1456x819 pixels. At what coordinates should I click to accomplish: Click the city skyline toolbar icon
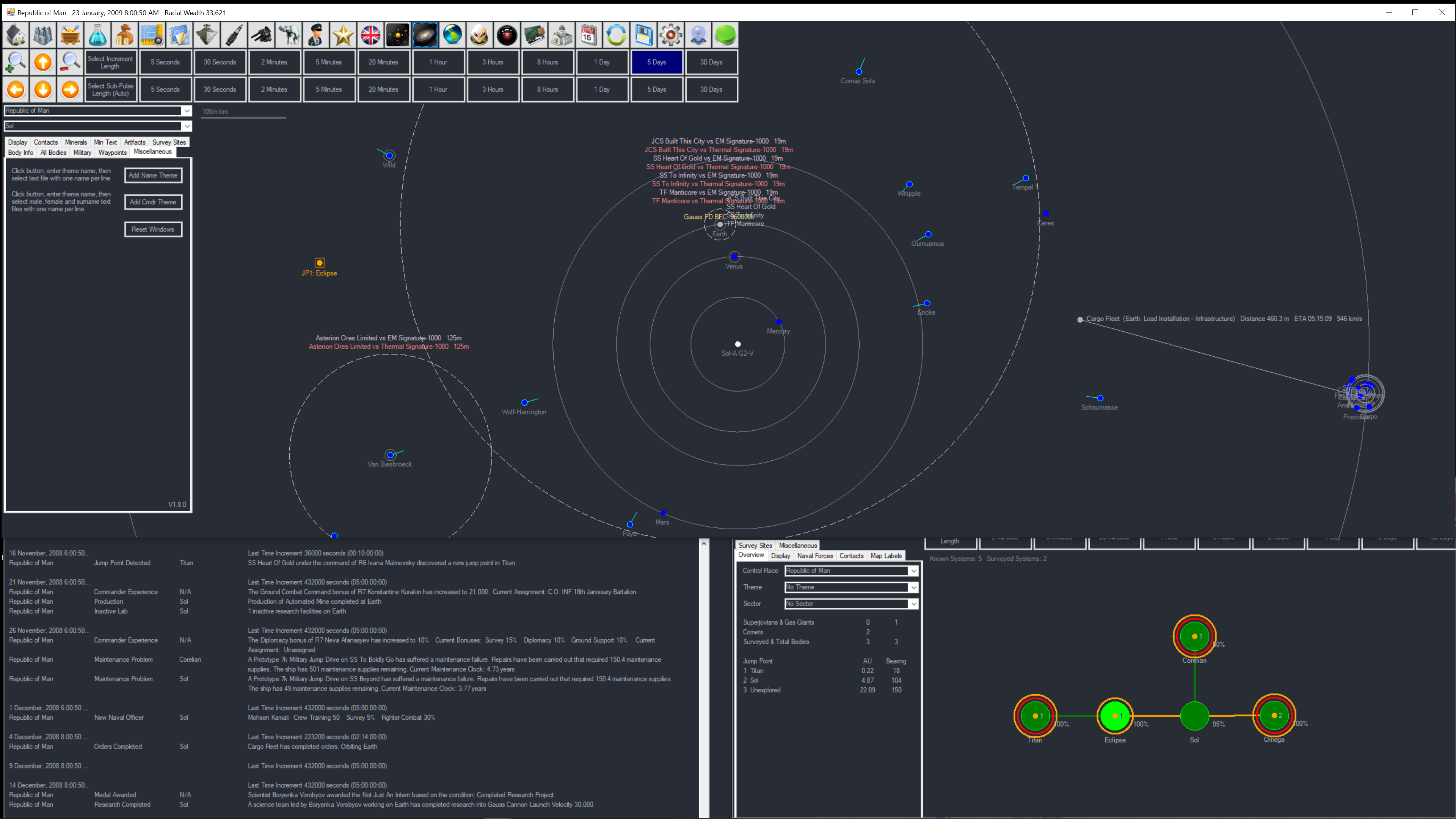pyautogui.click(x=43, y=35)
